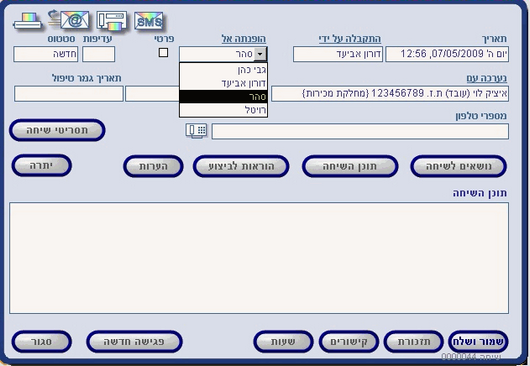Switch to תוכן השיחה tab button

coord(350,166)
